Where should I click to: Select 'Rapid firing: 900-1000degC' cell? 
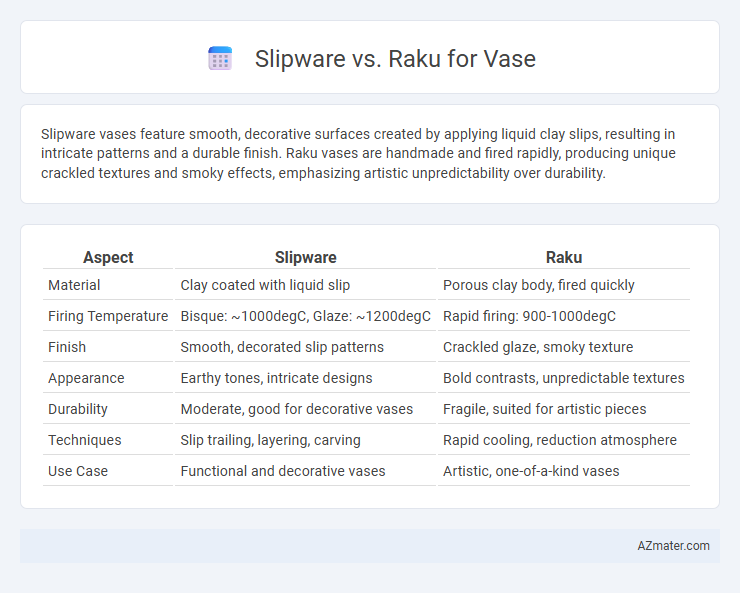click(530, 316)
